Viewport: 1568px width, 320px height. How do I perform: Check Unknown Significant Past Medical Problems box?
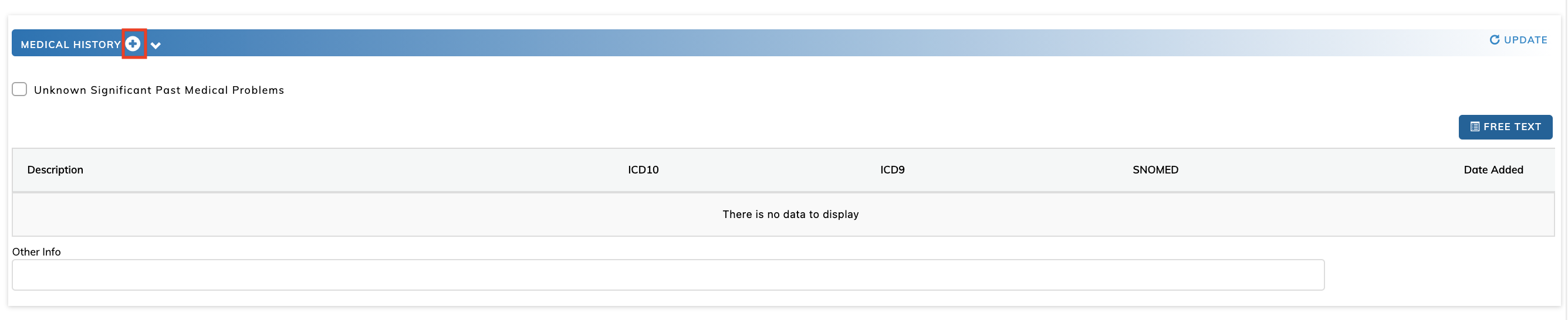[19, 90]
